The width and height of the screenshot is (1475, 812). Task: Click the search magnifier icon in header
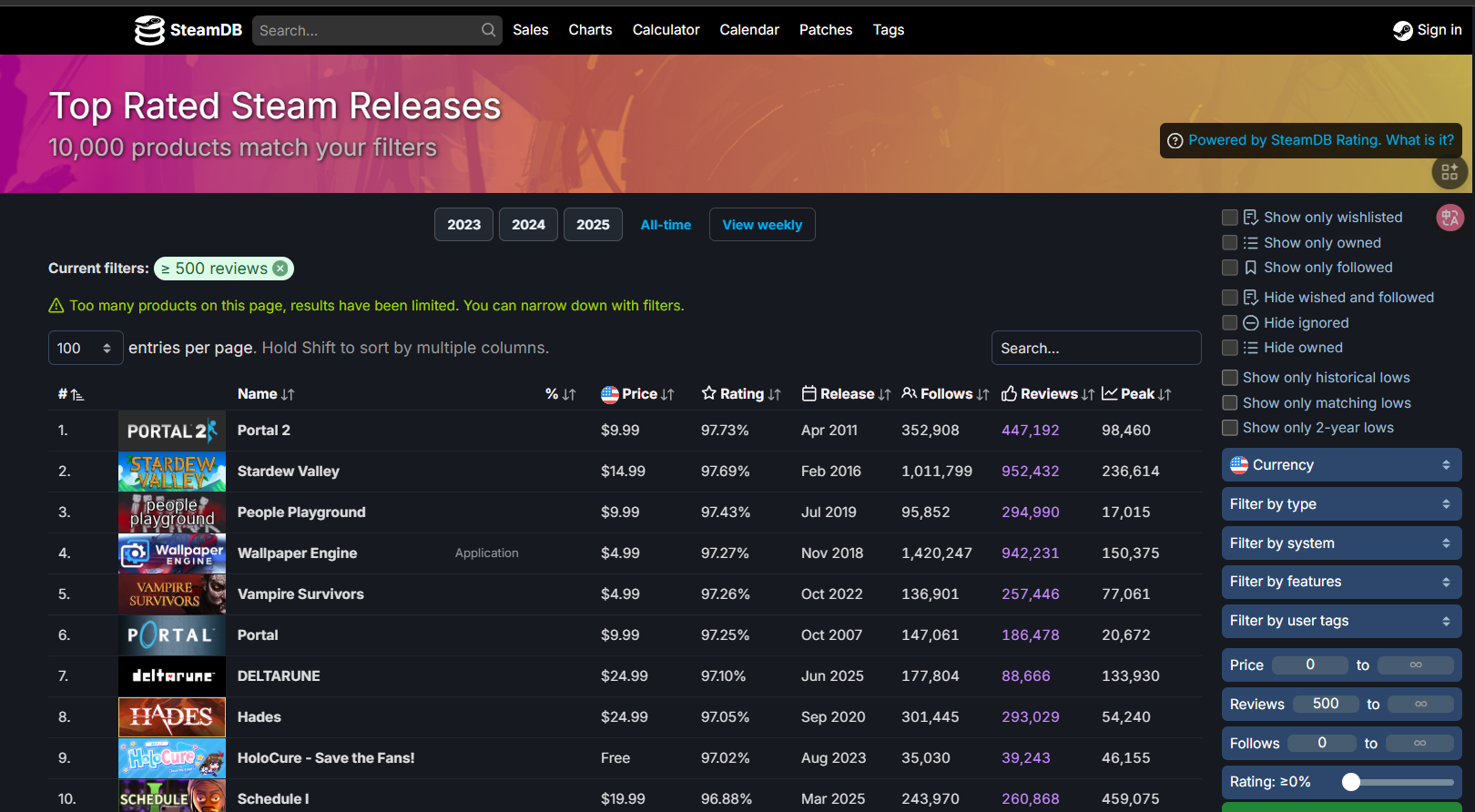click(489, 30)
